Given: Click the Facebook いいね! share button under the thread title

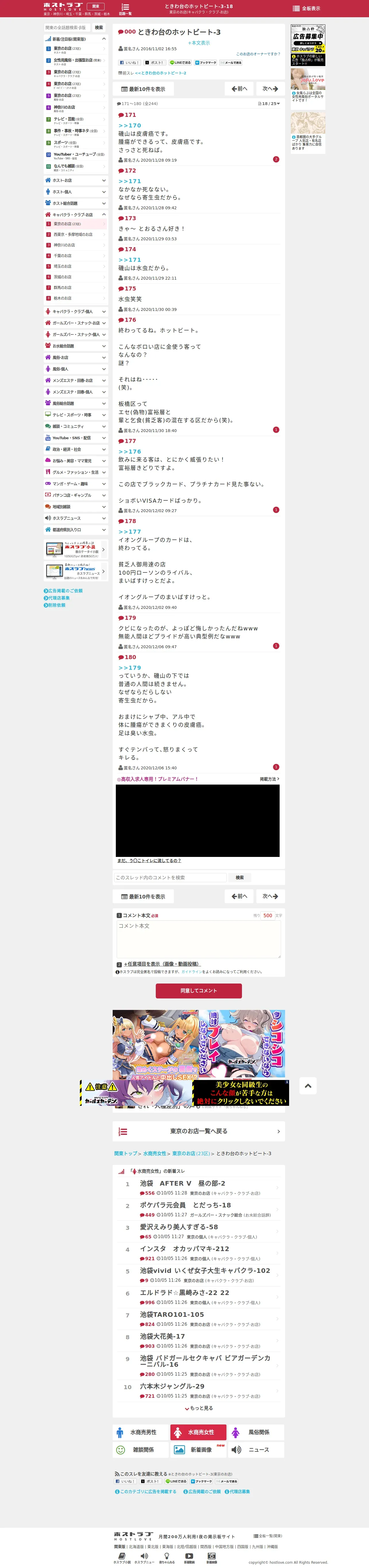Looking at the screenshot, I should (x=130, y=63).
